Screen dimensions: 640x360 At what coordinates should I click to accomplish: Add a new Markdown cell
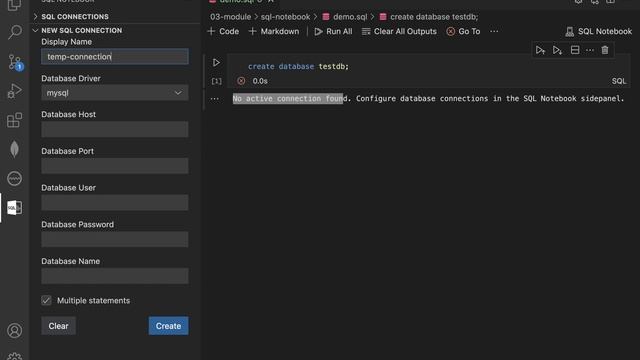point(274,31)
